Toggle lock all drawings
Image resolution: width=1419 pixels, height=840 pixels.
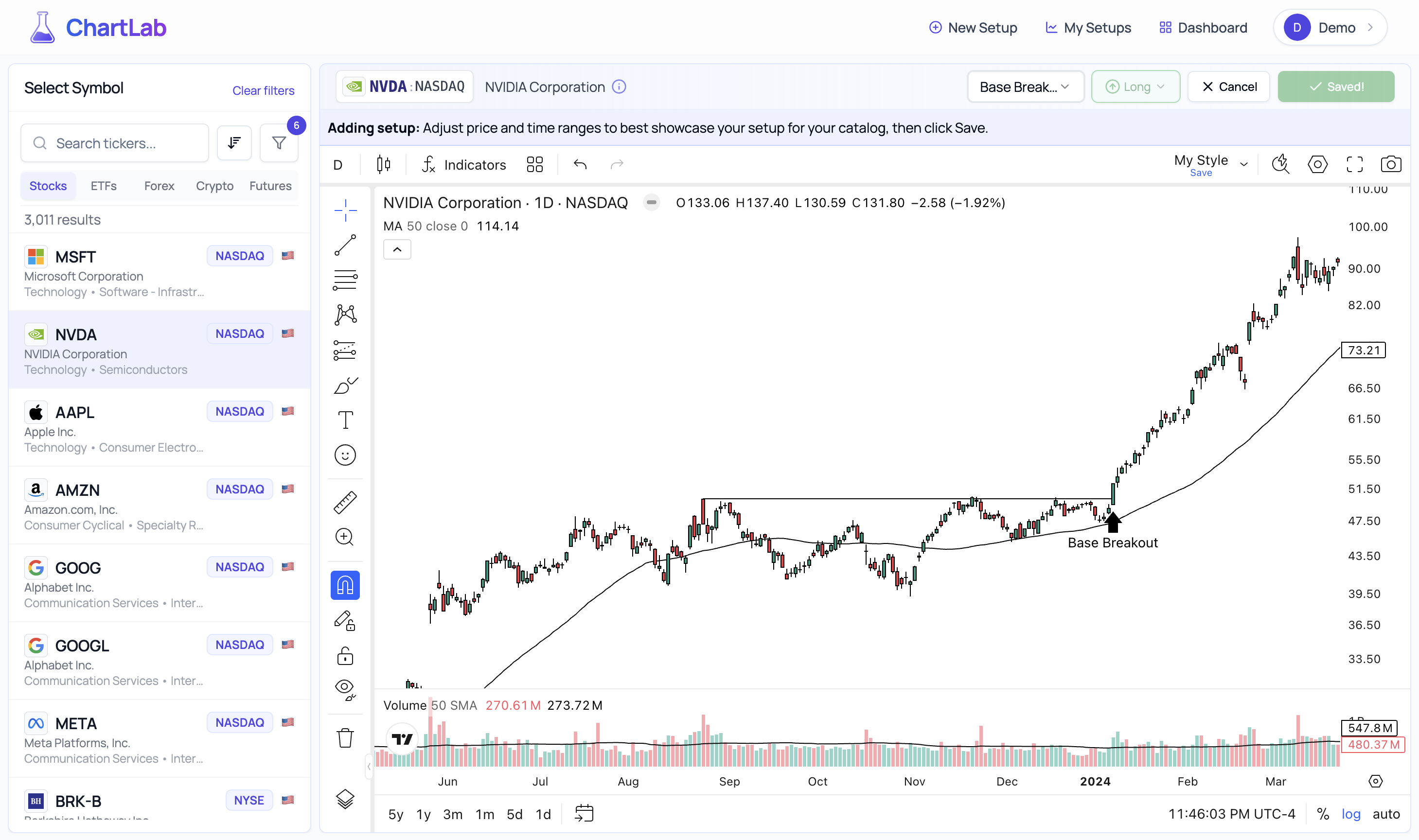tap(345, 656)
